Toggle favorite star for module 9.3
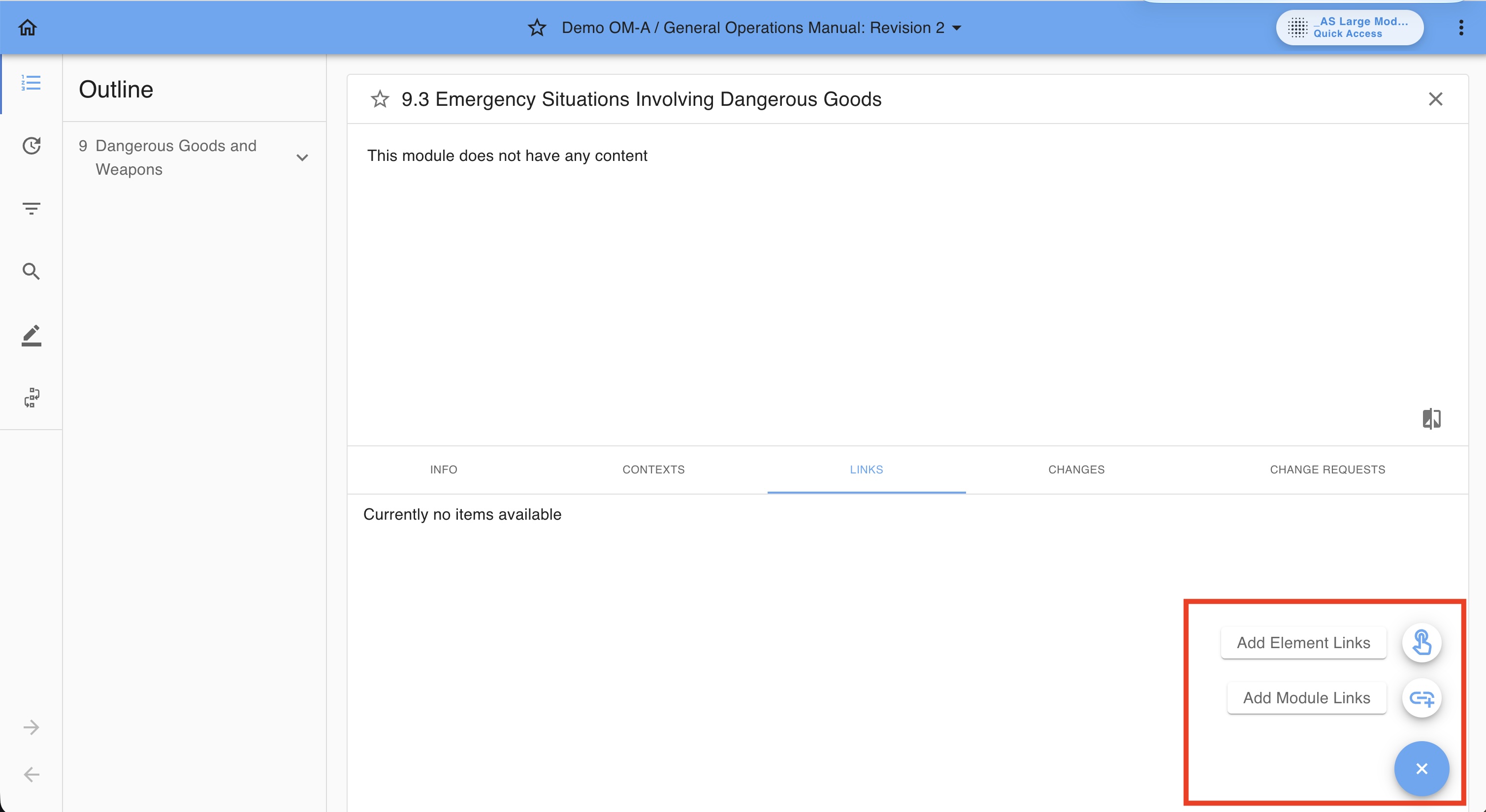 click(380, 99)
